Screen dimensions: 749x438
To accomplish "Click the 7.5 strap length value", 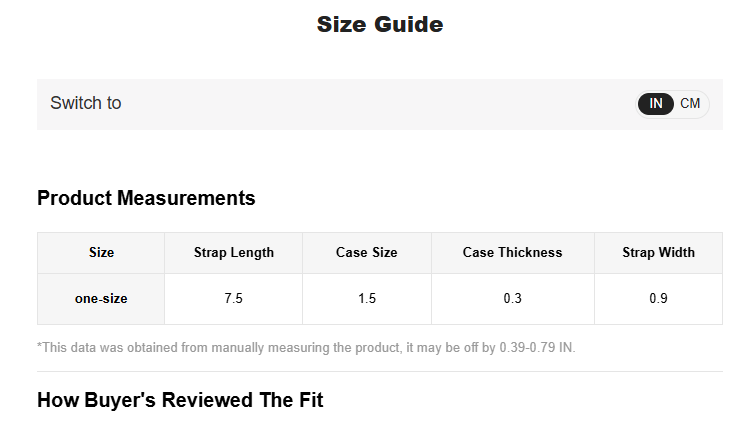I will 233,299.
